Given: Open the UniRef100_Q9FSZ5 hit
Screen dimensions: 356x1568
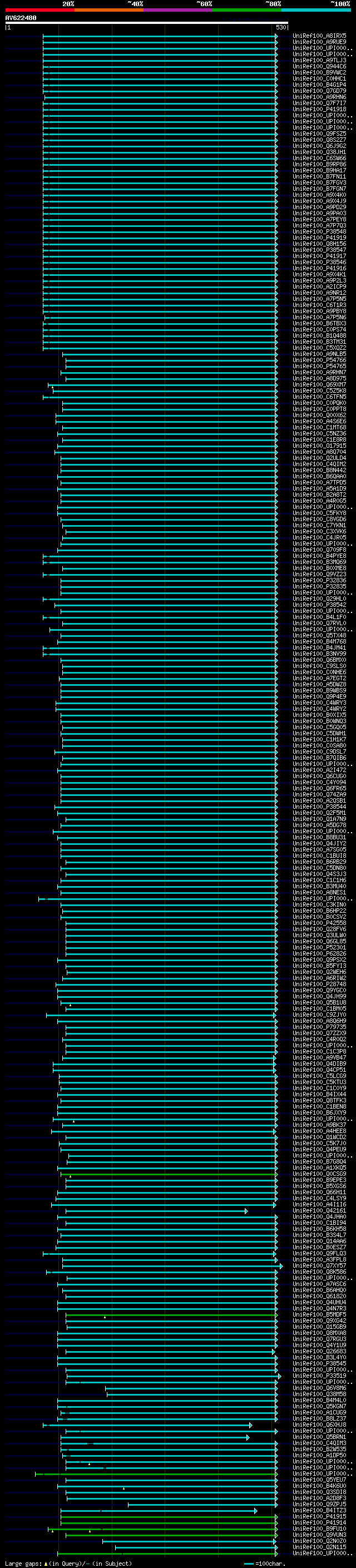Looking at the screenshot, I should (319, 134).
